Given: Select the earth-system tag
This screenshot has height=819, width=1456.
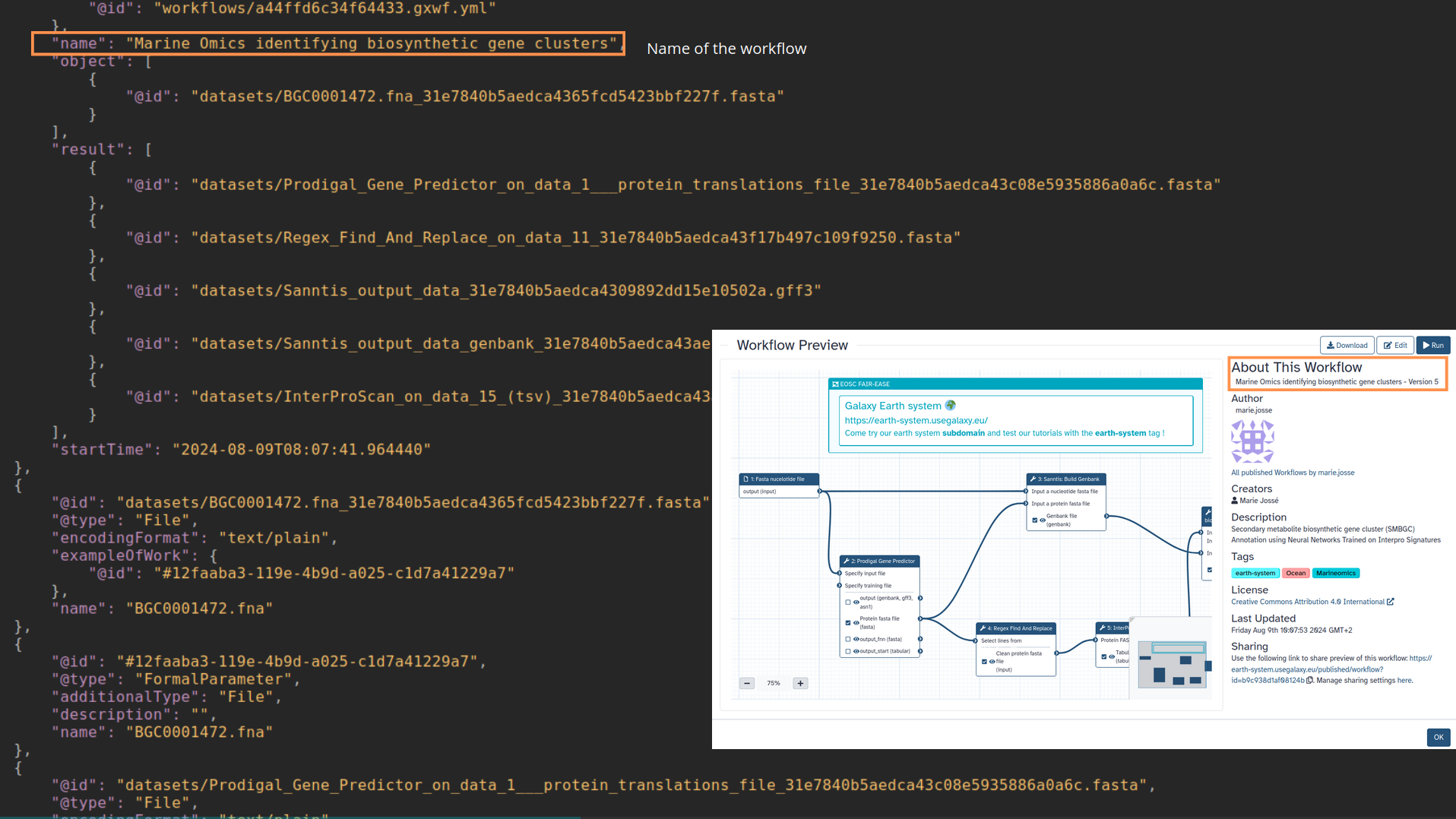Looking at the screenshot, I should pos(1255,574).
